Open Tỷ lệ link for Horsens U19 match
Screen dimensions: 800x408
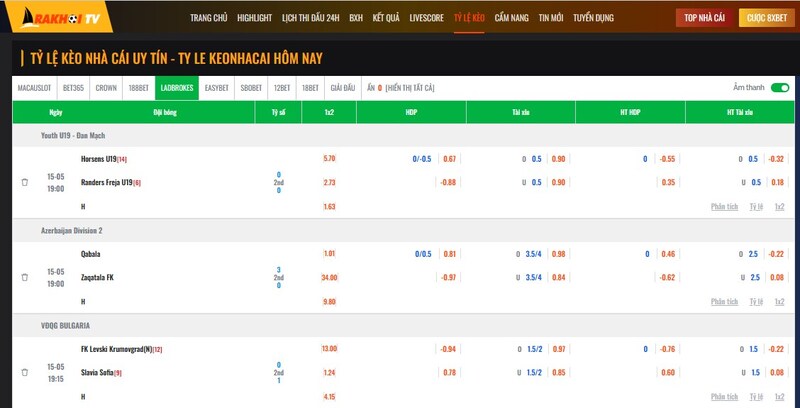(x=756, y=207)
